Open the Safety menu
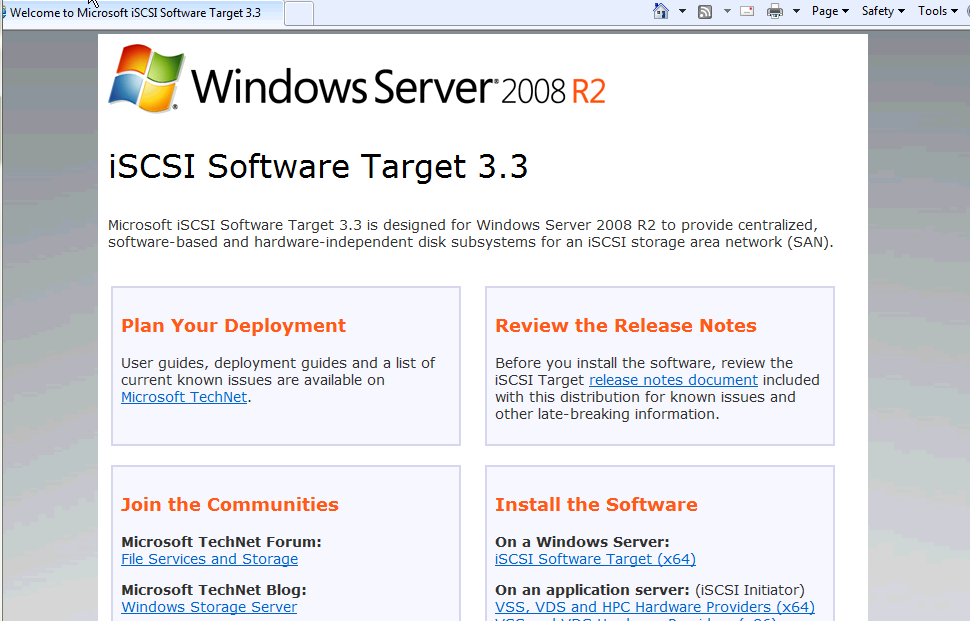This screenshot has width=970, height=621. pyautogui.click(x=883, y=11)
